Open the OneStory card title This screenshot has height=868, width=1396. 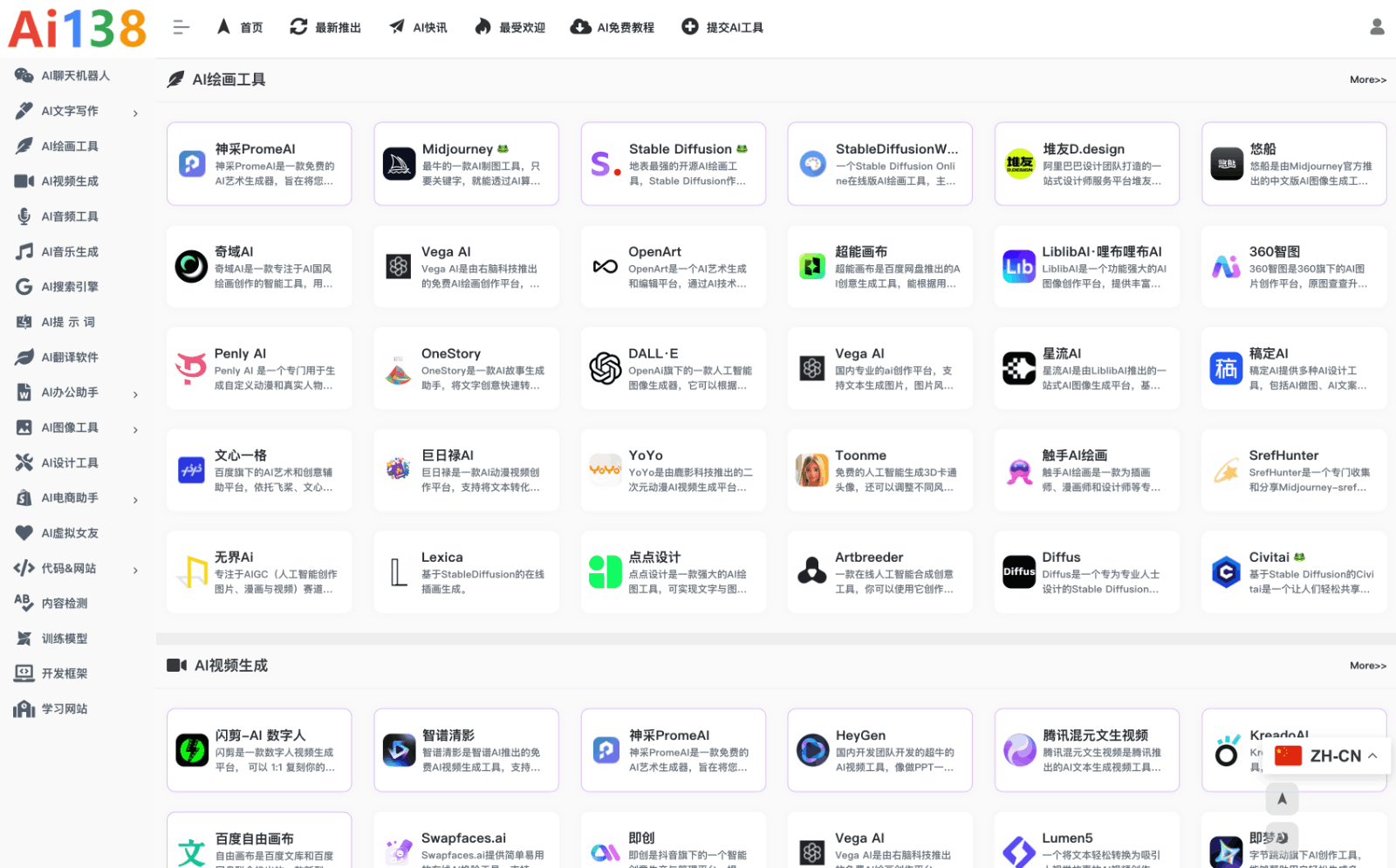[x=451, y=353]
